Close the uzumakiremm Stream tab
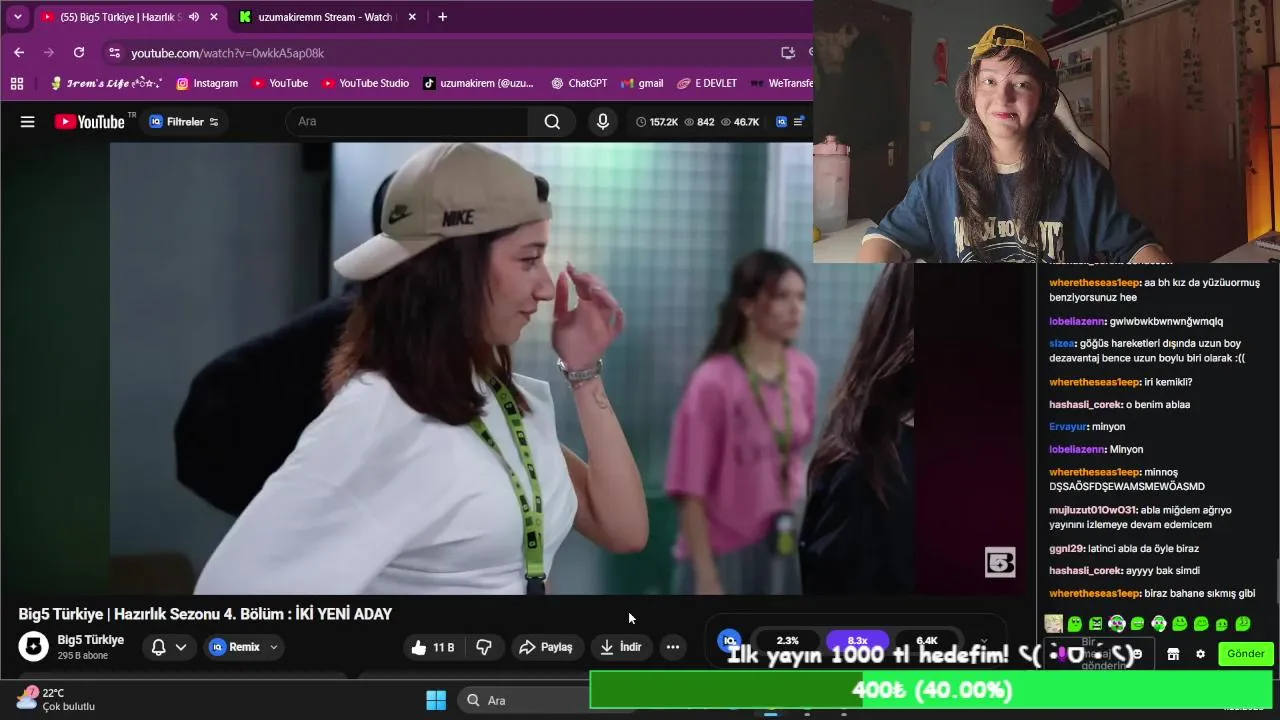The width and height of the screenshot is (1280, 720). 411,17
